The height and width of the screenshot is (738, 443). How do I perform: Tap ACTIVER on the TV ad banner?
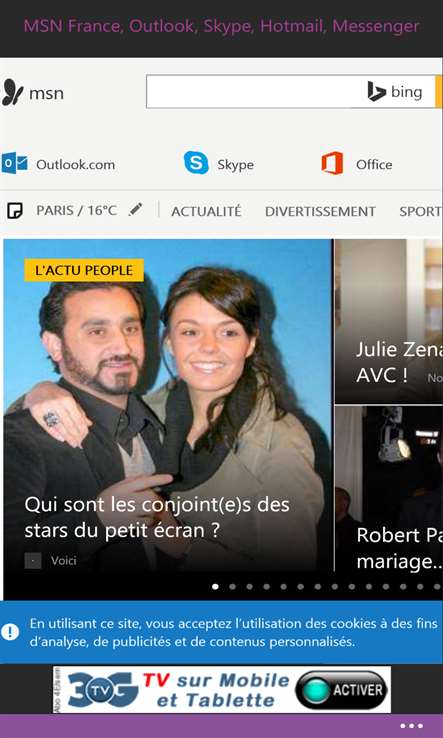[342, 690]
